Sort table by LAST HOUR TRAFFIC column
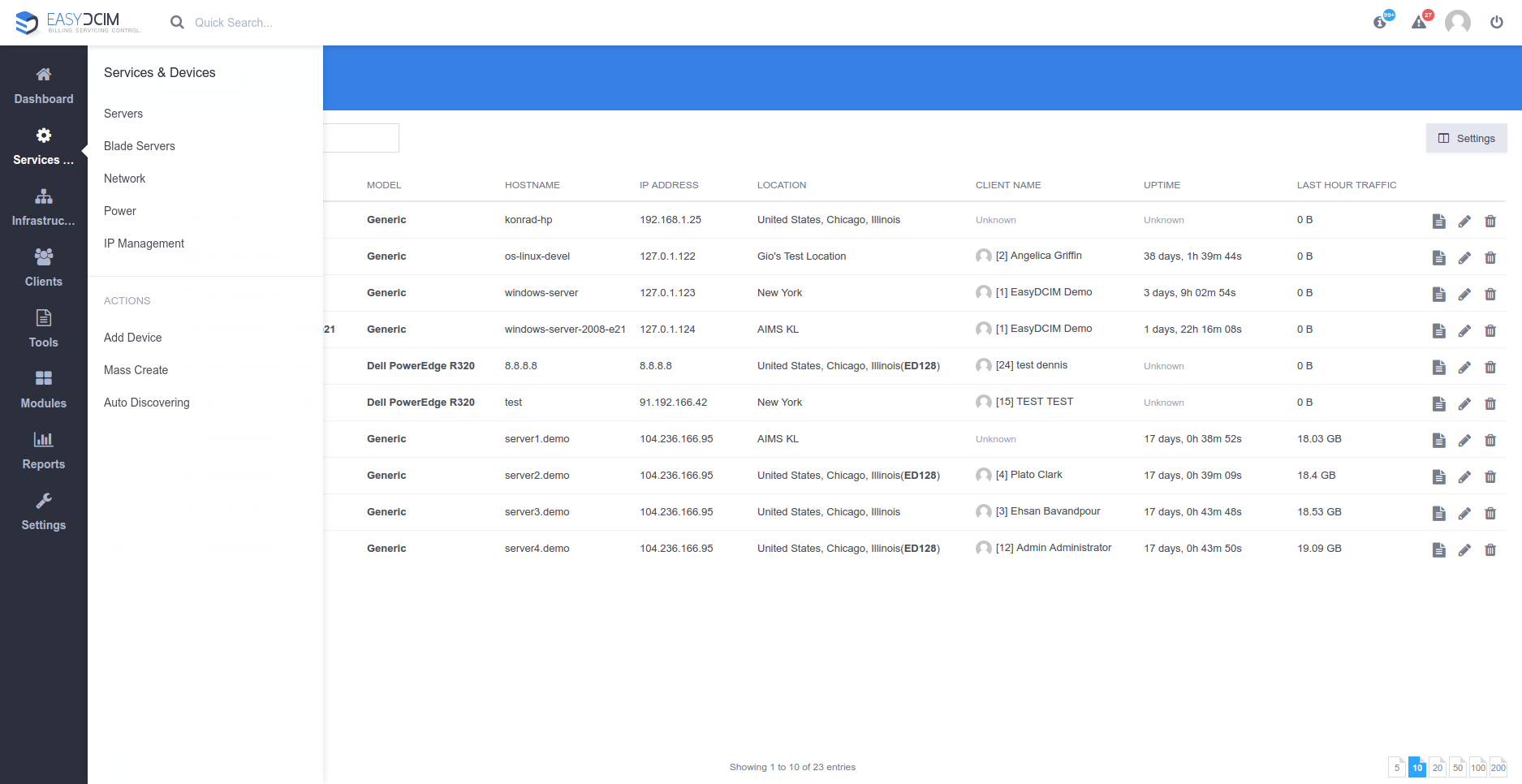Viewport: 1522px width, 784px height. pos(1347,185)
